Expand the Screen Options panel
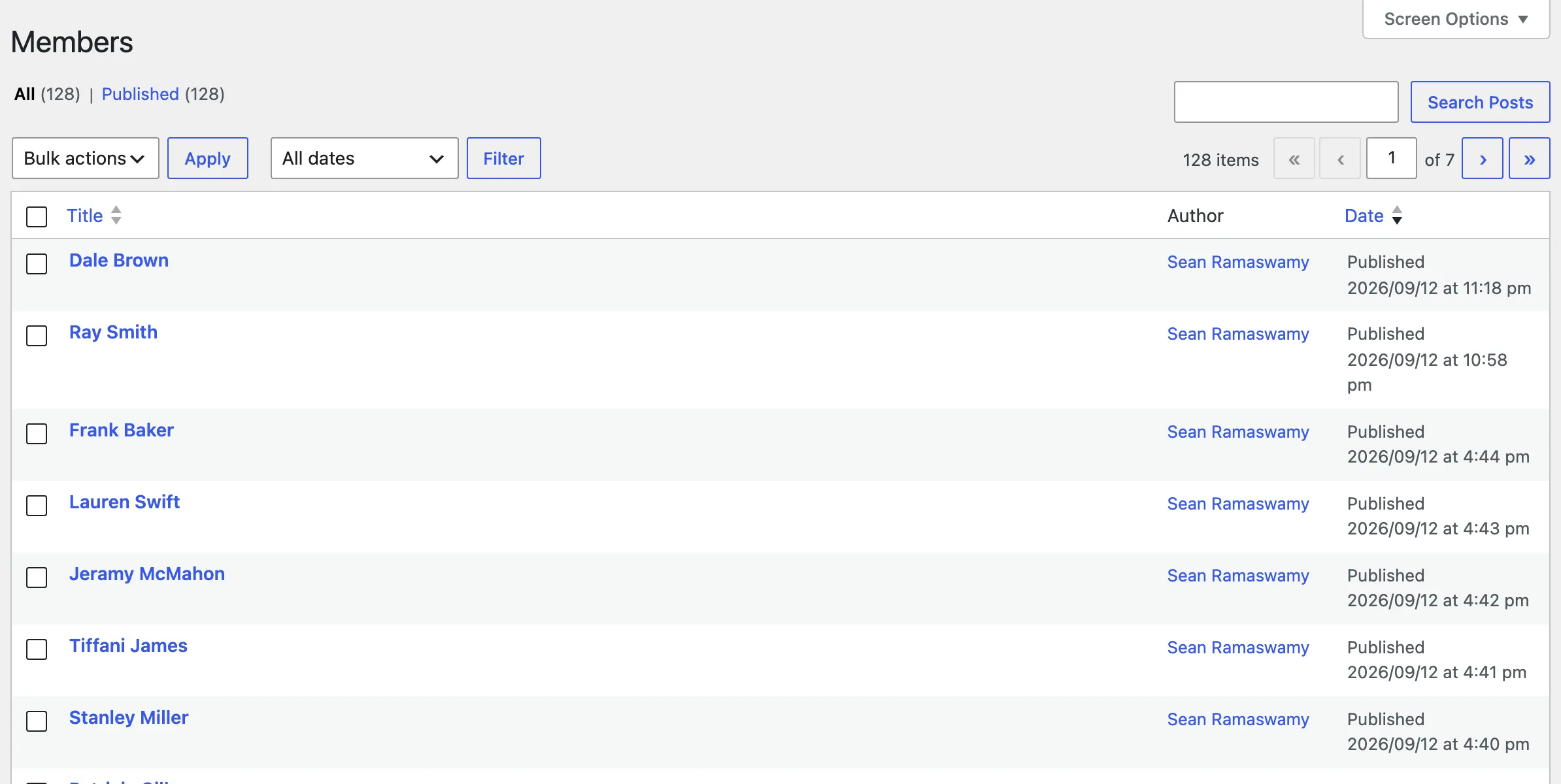1561x784 pixels. click(x=1456, y=19)
